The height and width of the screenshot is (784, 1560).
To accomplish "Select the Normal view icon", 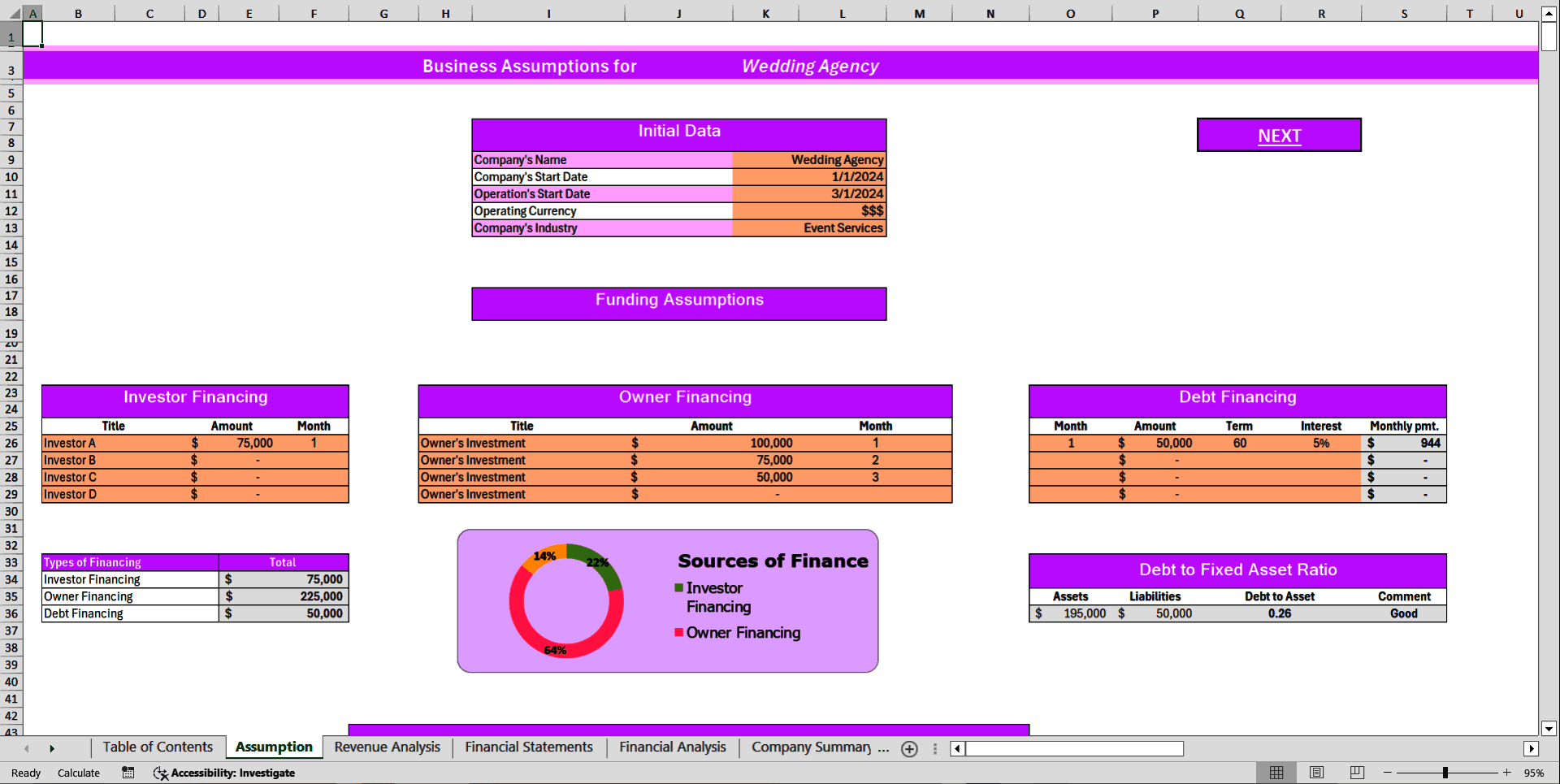I will click(x=1276, y=772).
